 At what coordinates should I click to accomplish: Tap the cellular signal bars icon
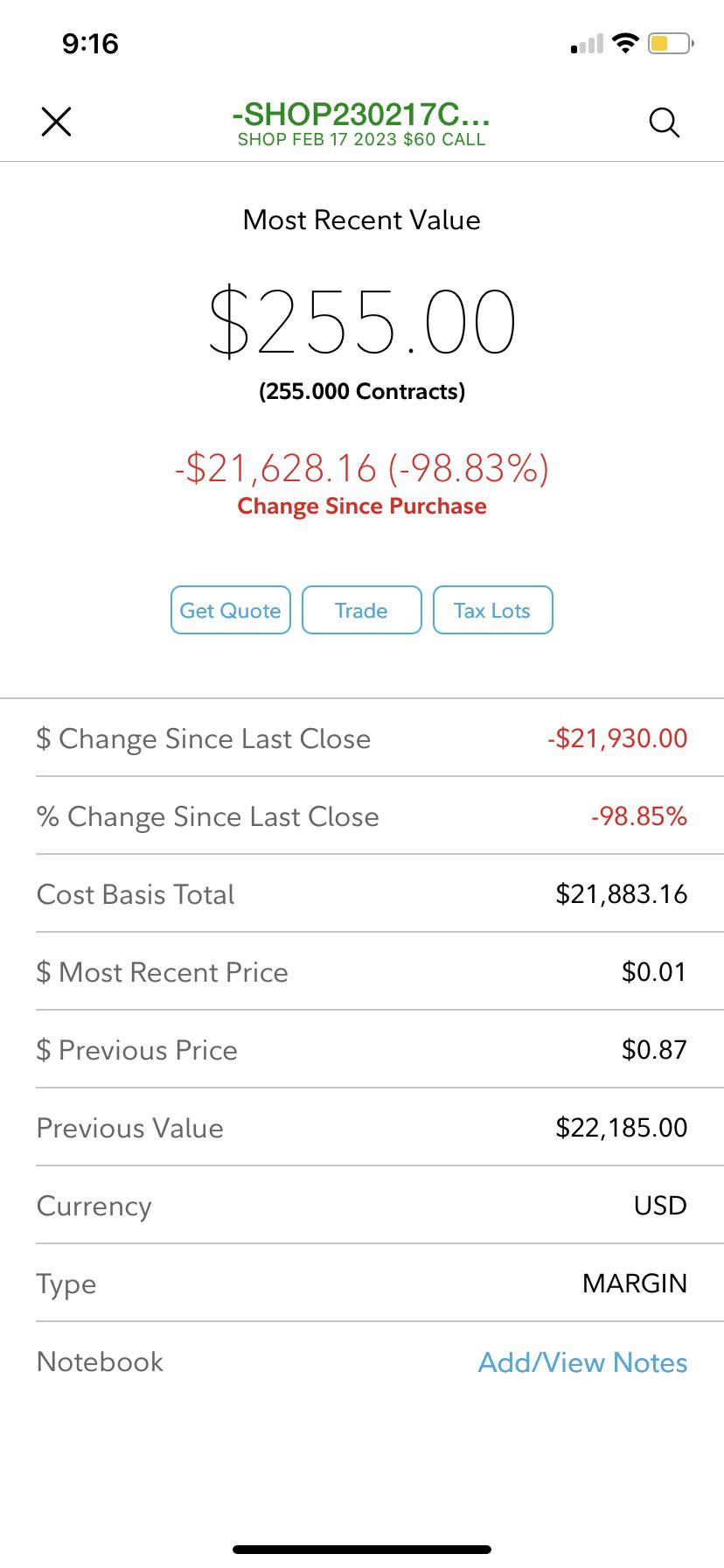pos(587,44)
